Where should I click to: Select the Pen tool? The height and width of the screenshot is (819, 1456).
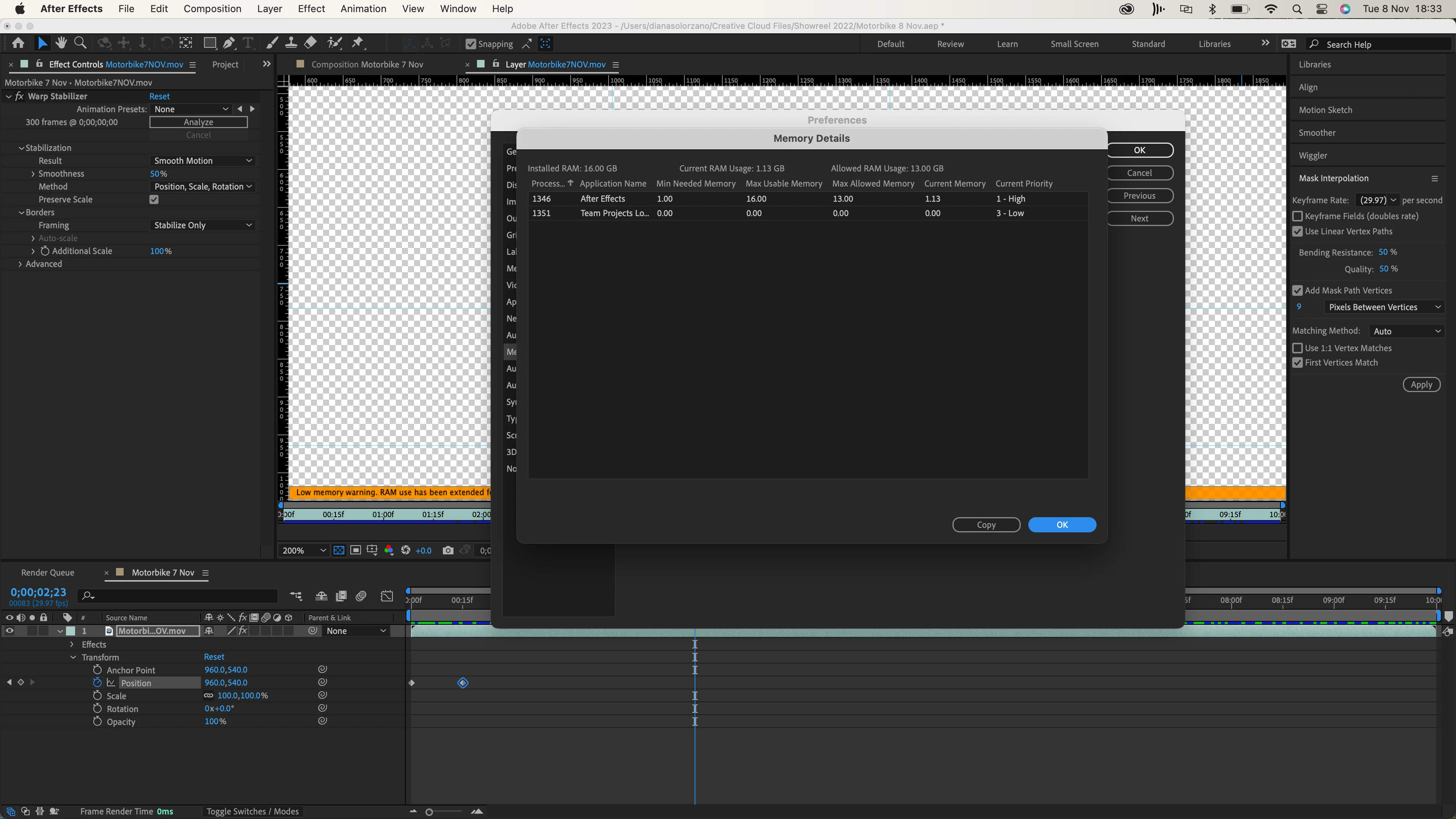(x=229, y=43)
